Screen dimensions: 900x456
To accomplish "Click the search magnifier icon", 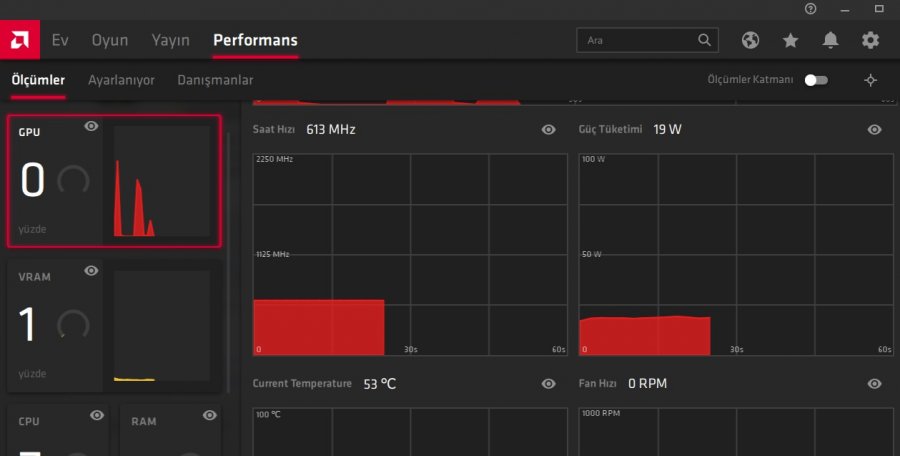I will pyautogui.click(x=704, y=40).
